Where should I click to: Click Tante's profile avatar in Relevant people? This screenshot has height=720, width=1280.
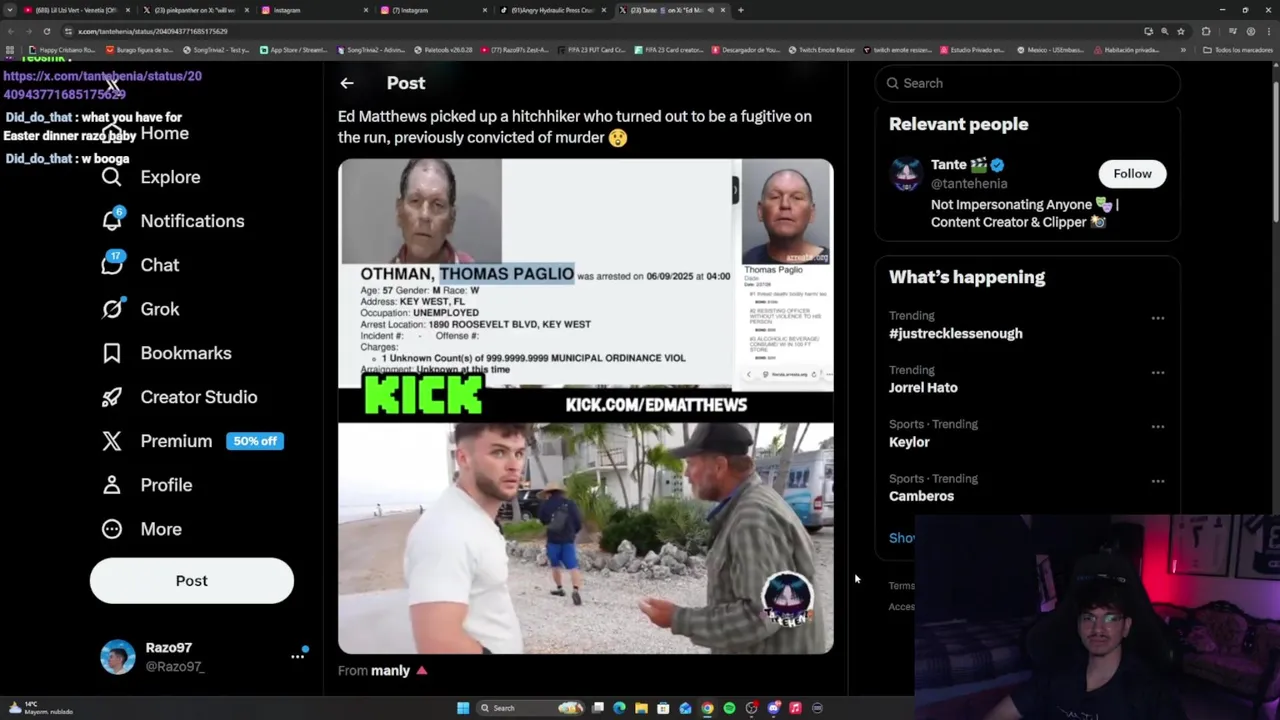click(906, 174)
